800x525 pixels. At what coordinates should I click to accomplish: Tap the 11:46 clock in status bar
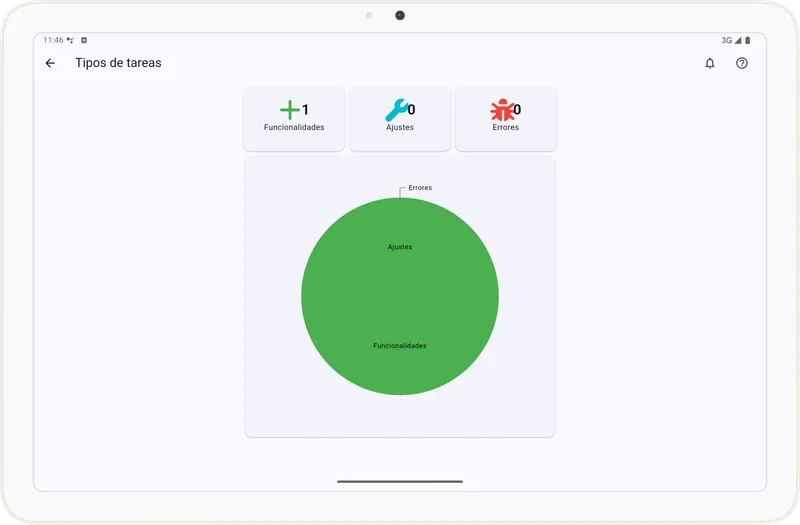tap(53, 41)
